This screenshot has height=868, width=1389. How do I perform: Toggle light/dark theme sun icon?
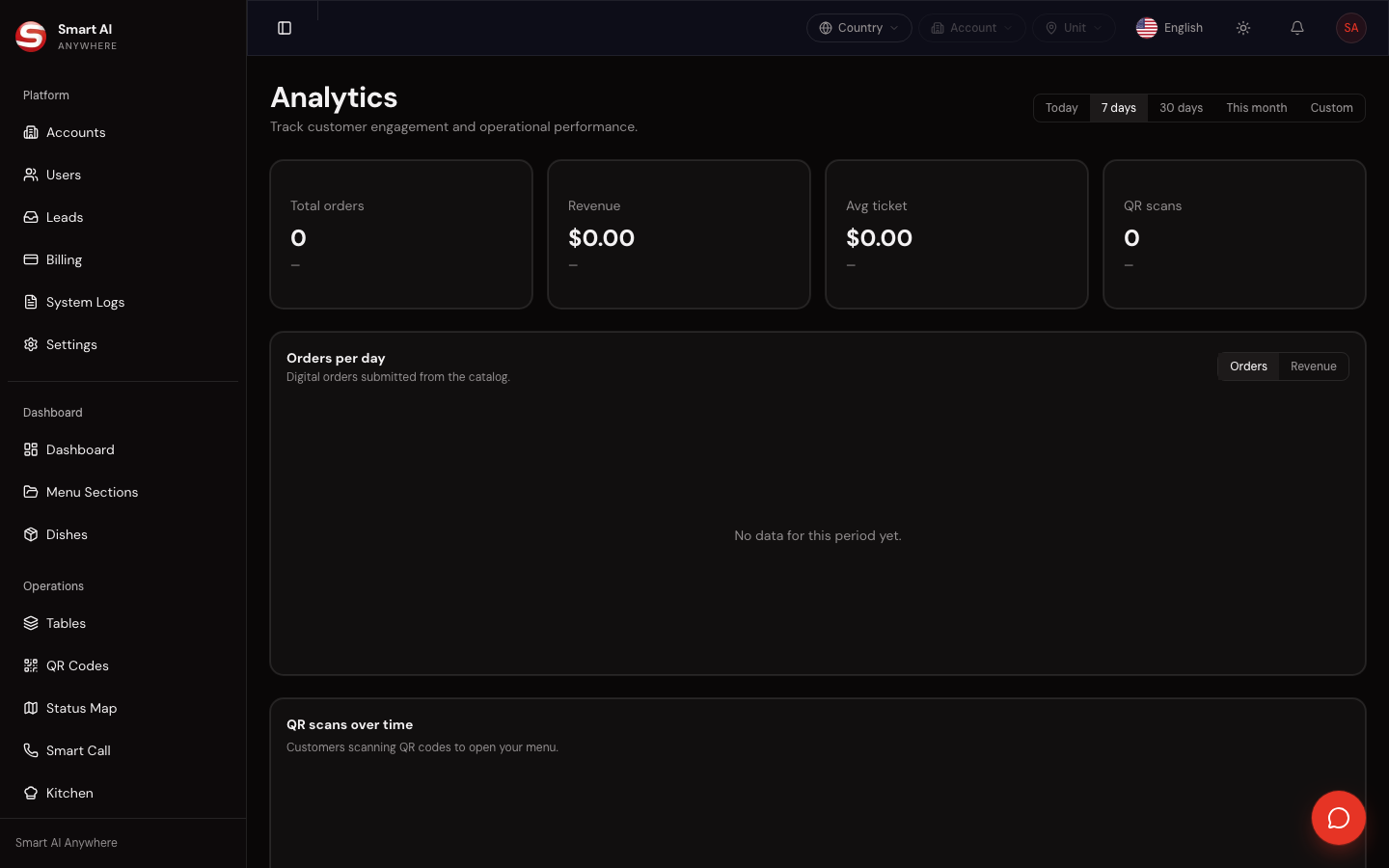(x=1243, y=28)
